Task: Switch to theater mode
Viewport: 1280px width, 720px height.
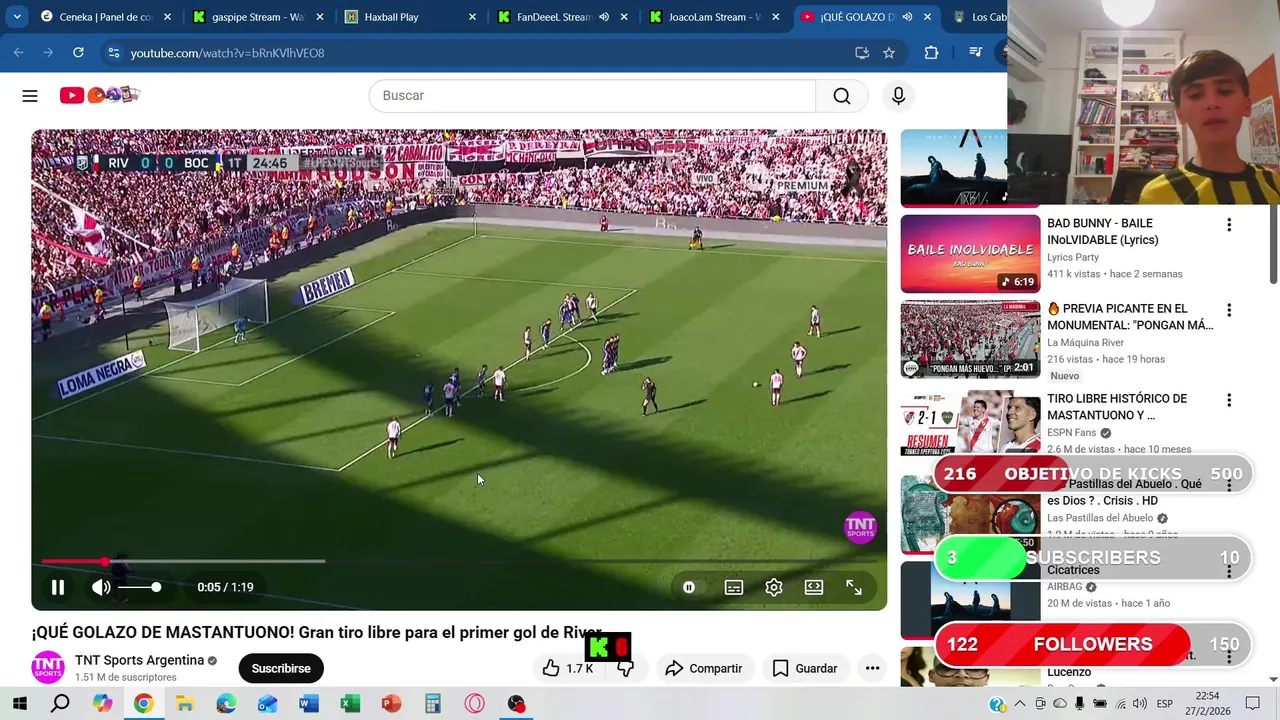Action: click(x=814, y=587)
